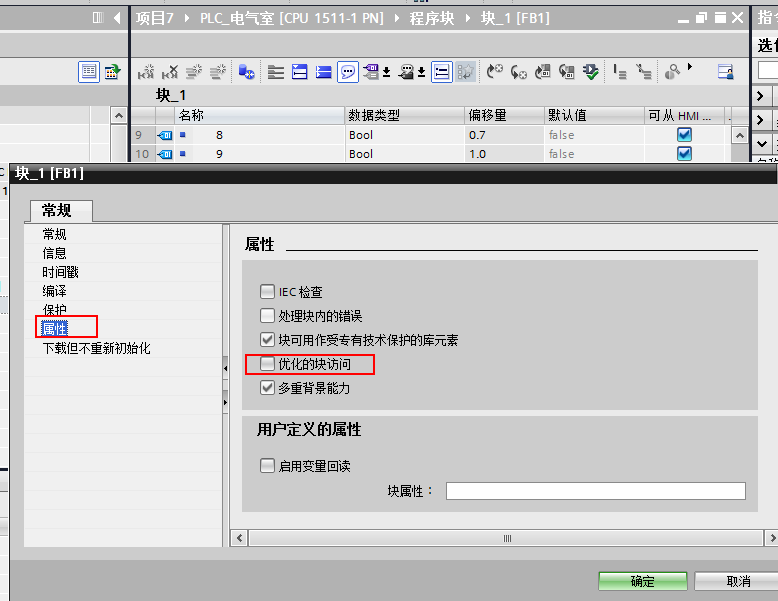Click the vertical bar step icon
The image size is (778, 601).
(620, 72)
